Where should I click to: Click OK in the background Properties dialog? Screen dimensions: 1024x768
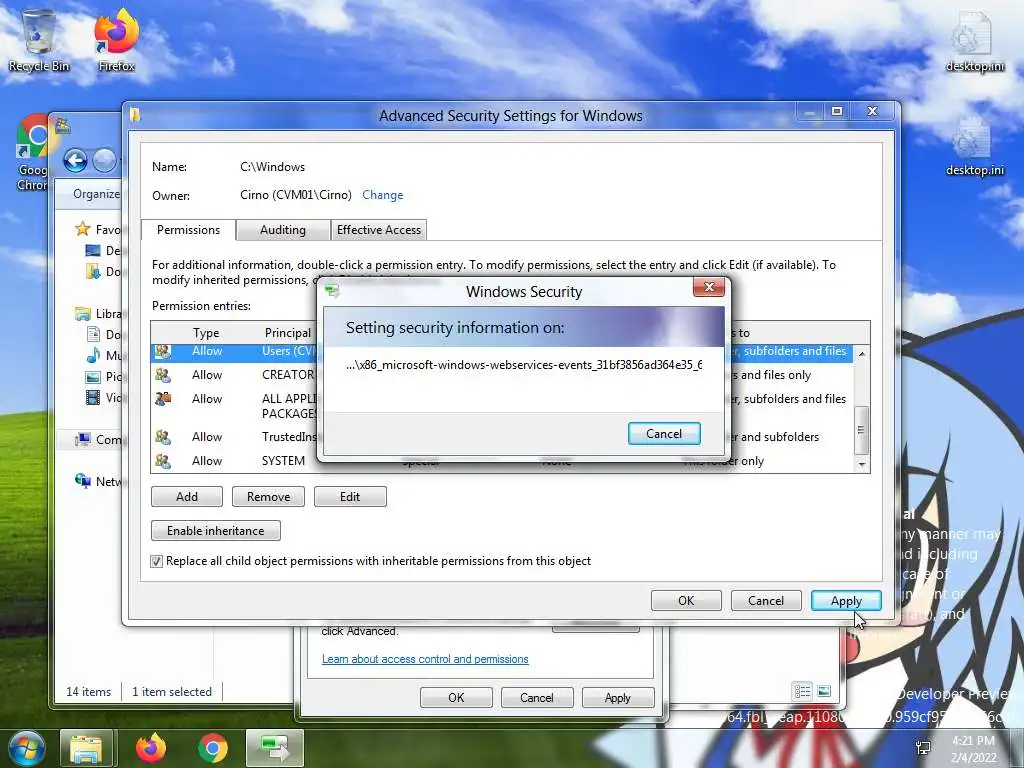(x=456, y=697)
